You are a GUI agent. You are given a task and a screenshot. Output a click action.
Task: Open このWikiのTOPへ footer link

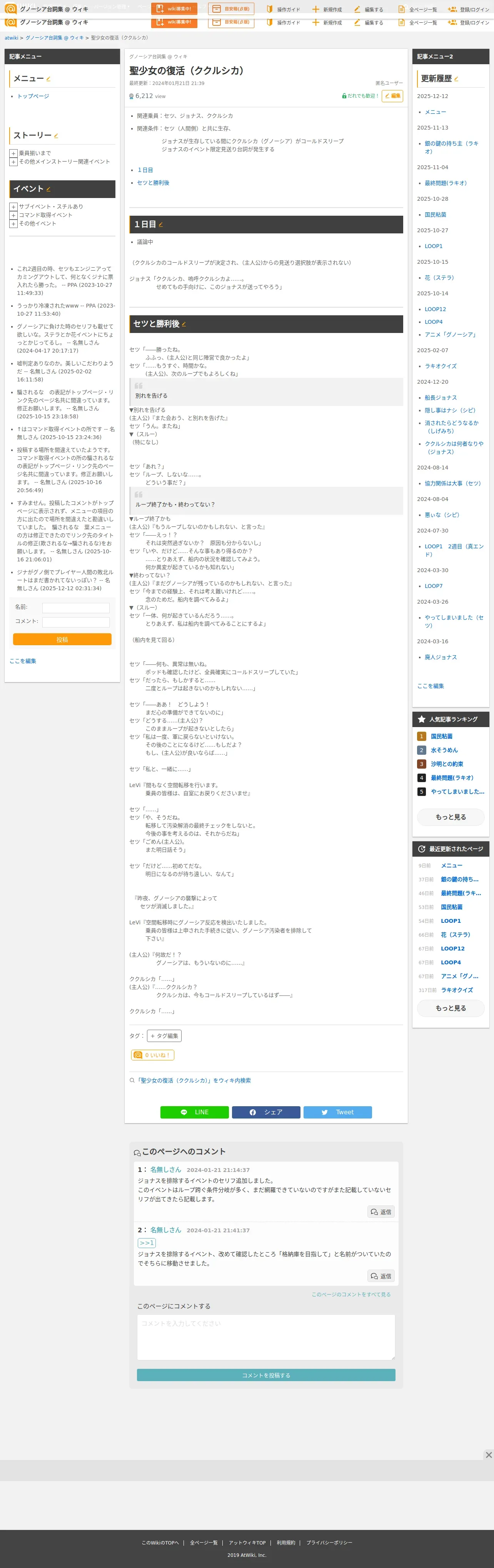point(160,1543)
